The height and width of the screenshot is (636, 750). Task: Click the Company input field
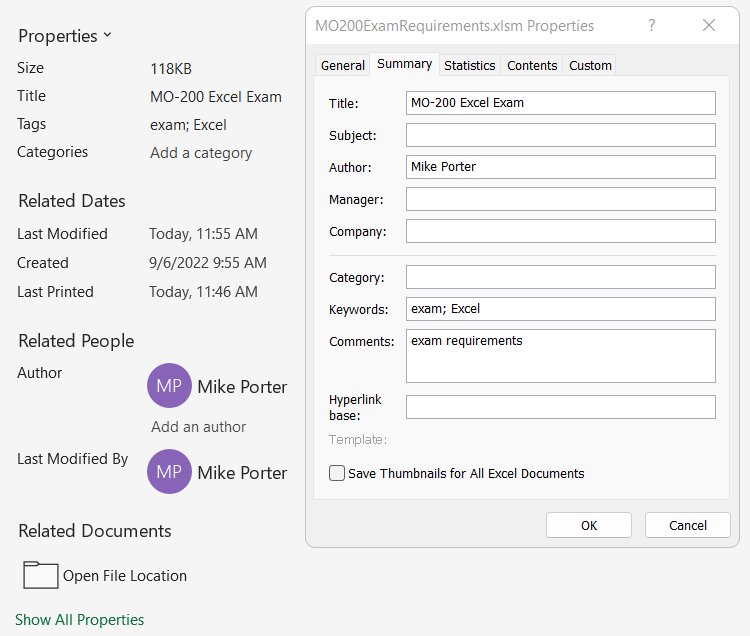click(x=561, y=231)
